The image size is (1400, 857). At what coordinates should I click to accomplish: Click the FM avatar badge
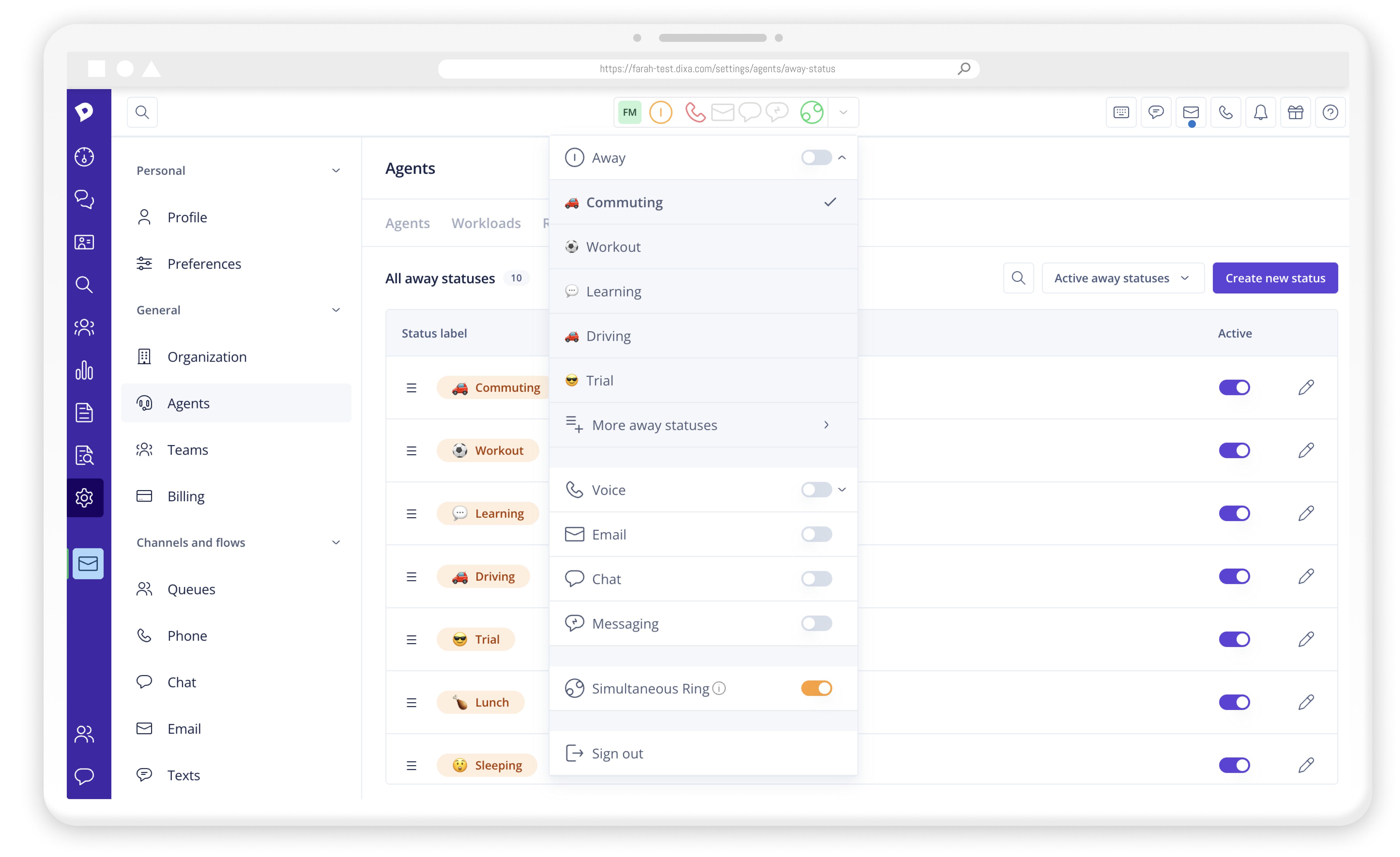tap(630, 112)
